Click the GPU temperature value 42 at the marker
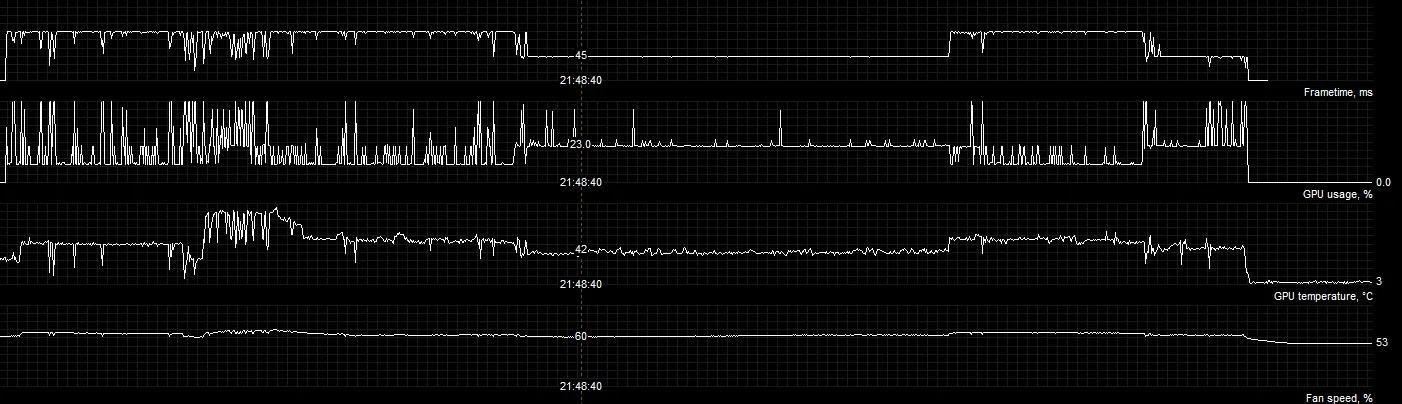 point(581,250)
